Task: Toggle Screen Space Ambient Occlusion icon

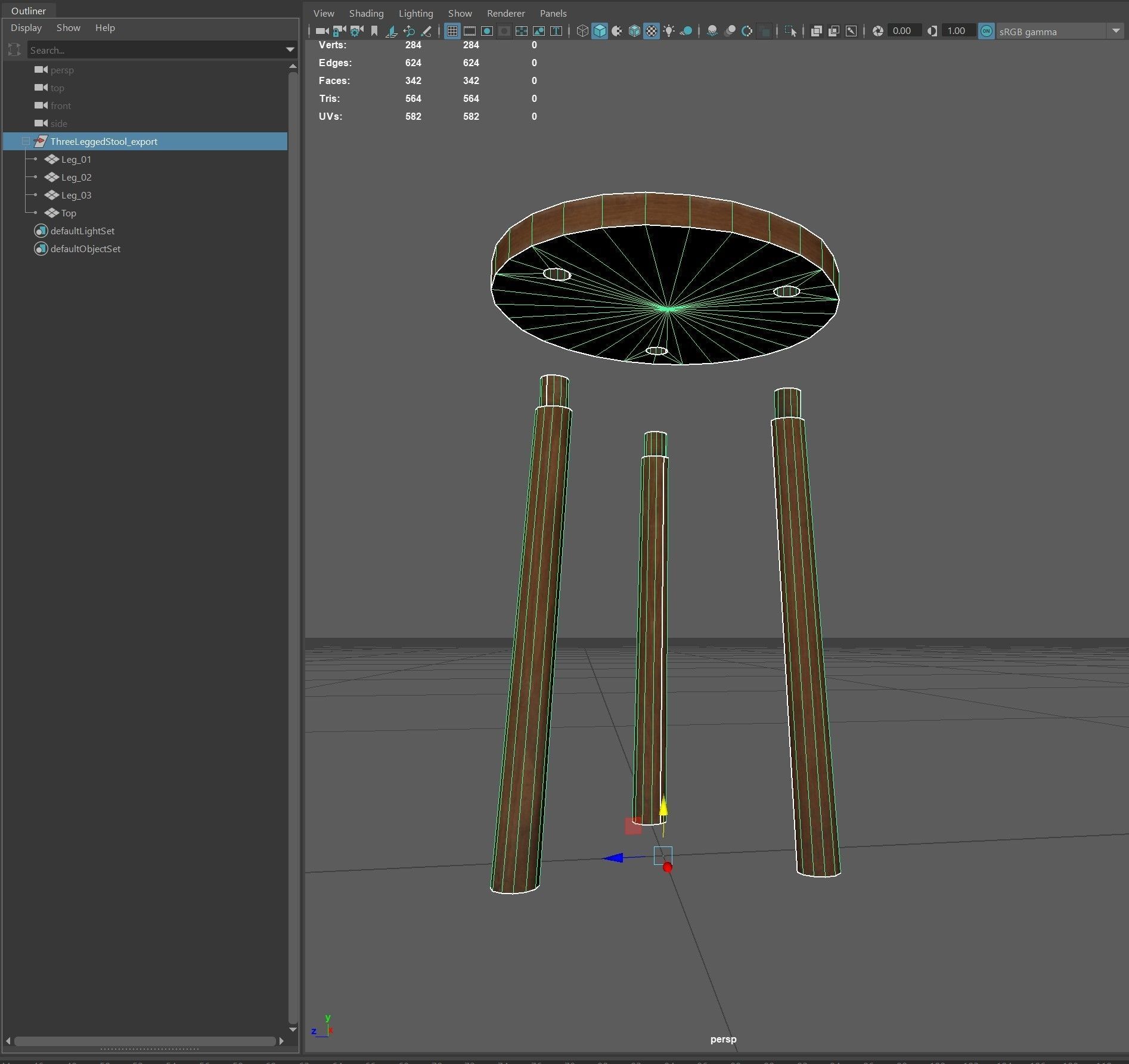Action: [x=712, y=31]
